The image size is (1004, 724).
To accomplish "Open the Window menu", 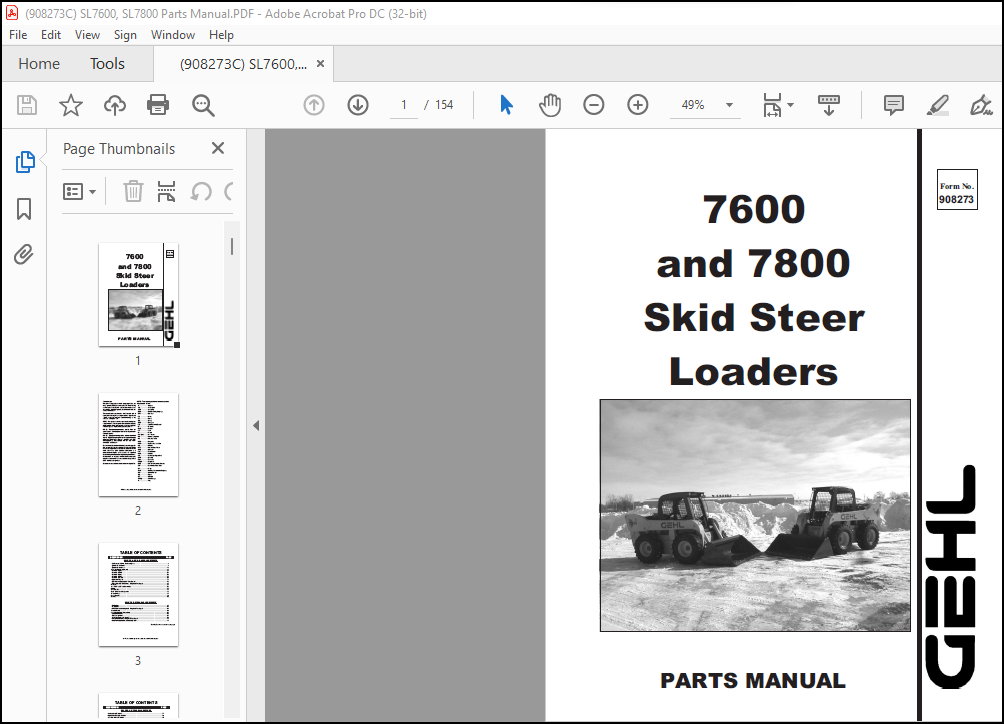I will [x=173, y=35].
